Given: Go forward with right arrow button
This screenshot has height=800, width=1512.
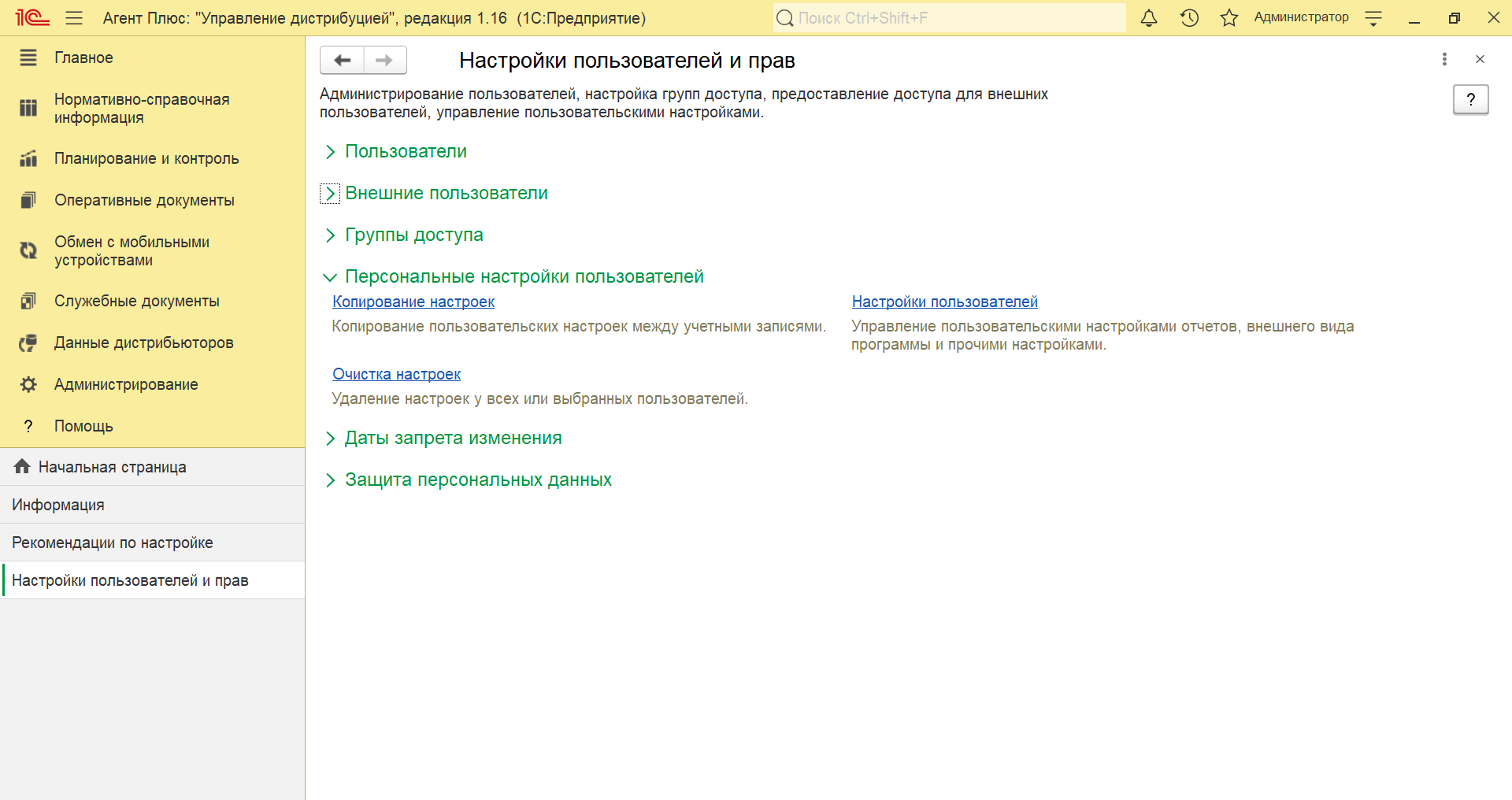Looking at the screenshot, I should coord(385,60).
